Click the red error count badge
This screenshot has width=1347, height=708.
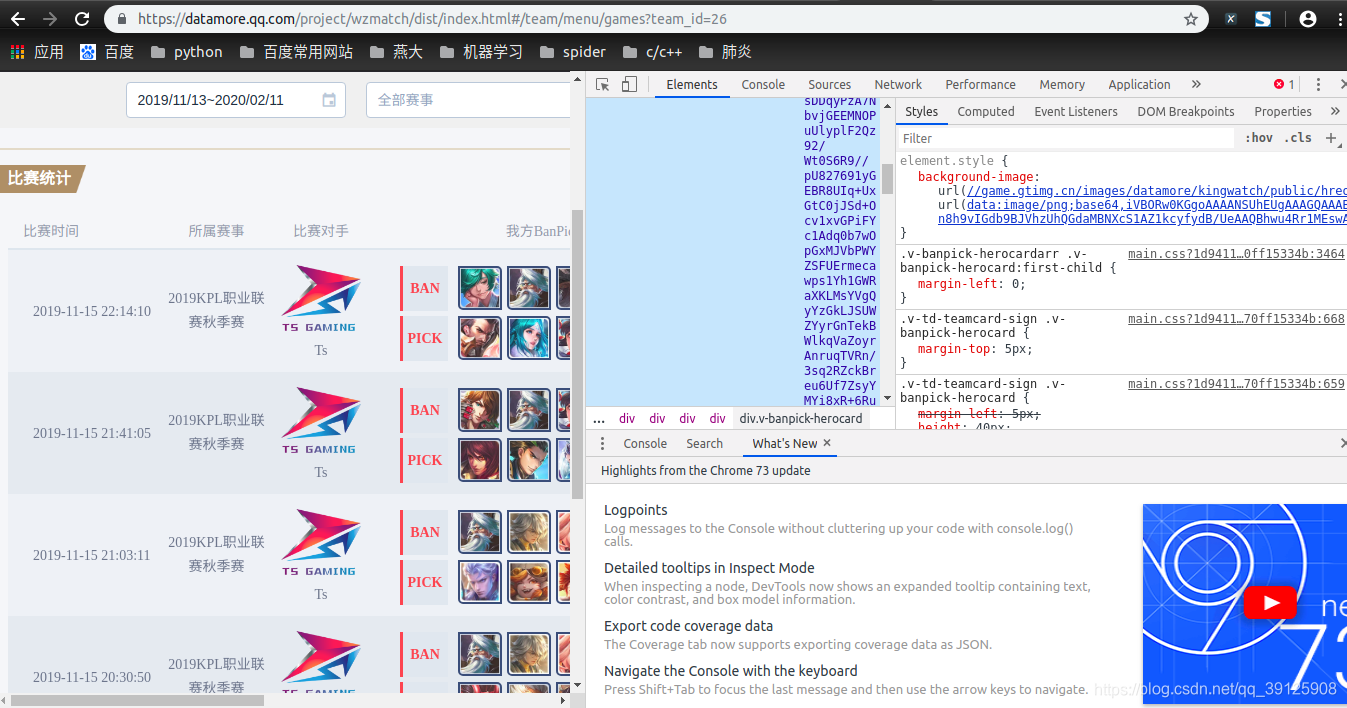click(1284, 85)
